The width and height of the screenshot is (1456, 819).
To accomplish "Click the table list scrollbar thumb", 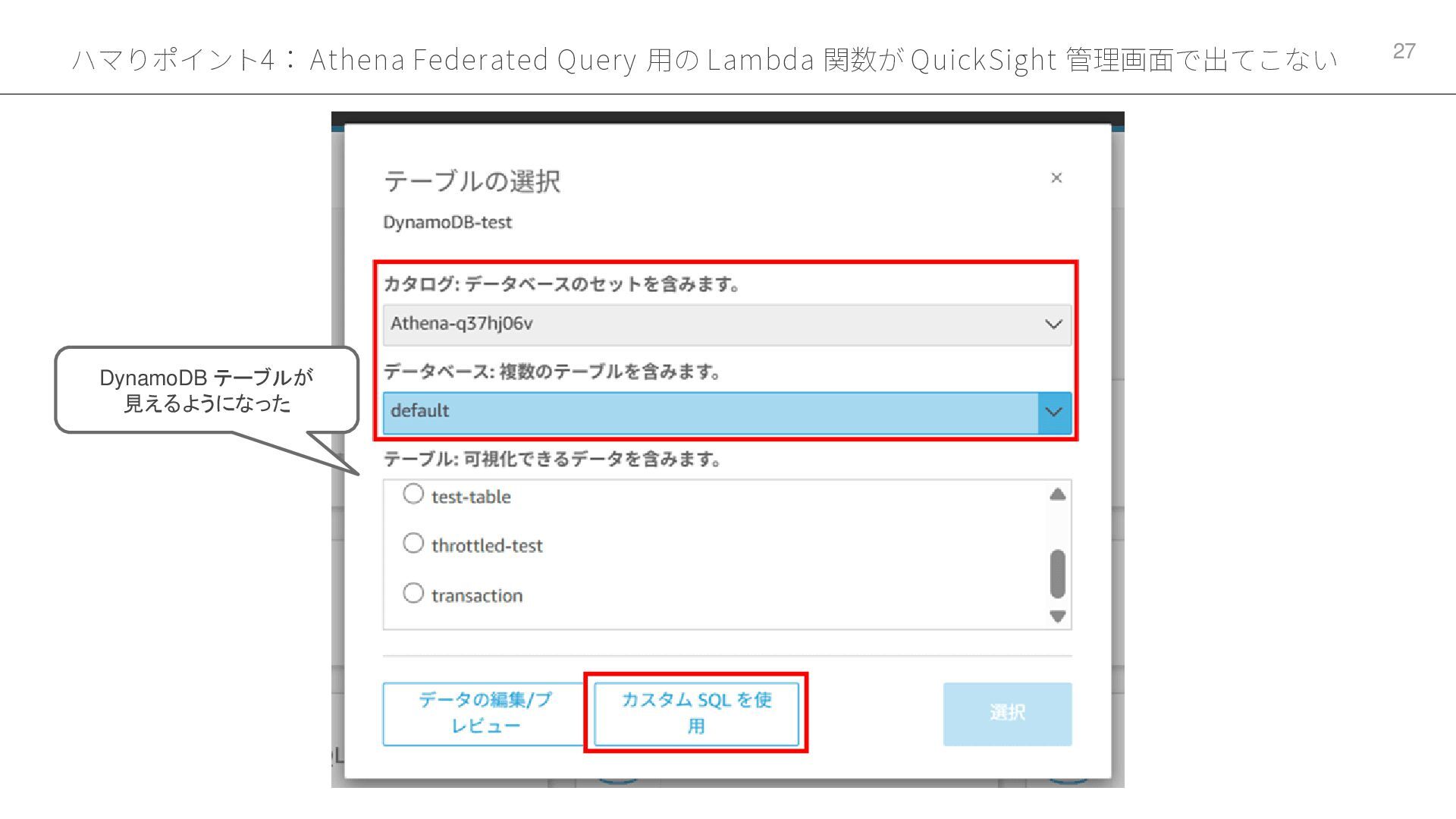I will click(x=1058, y=574).
